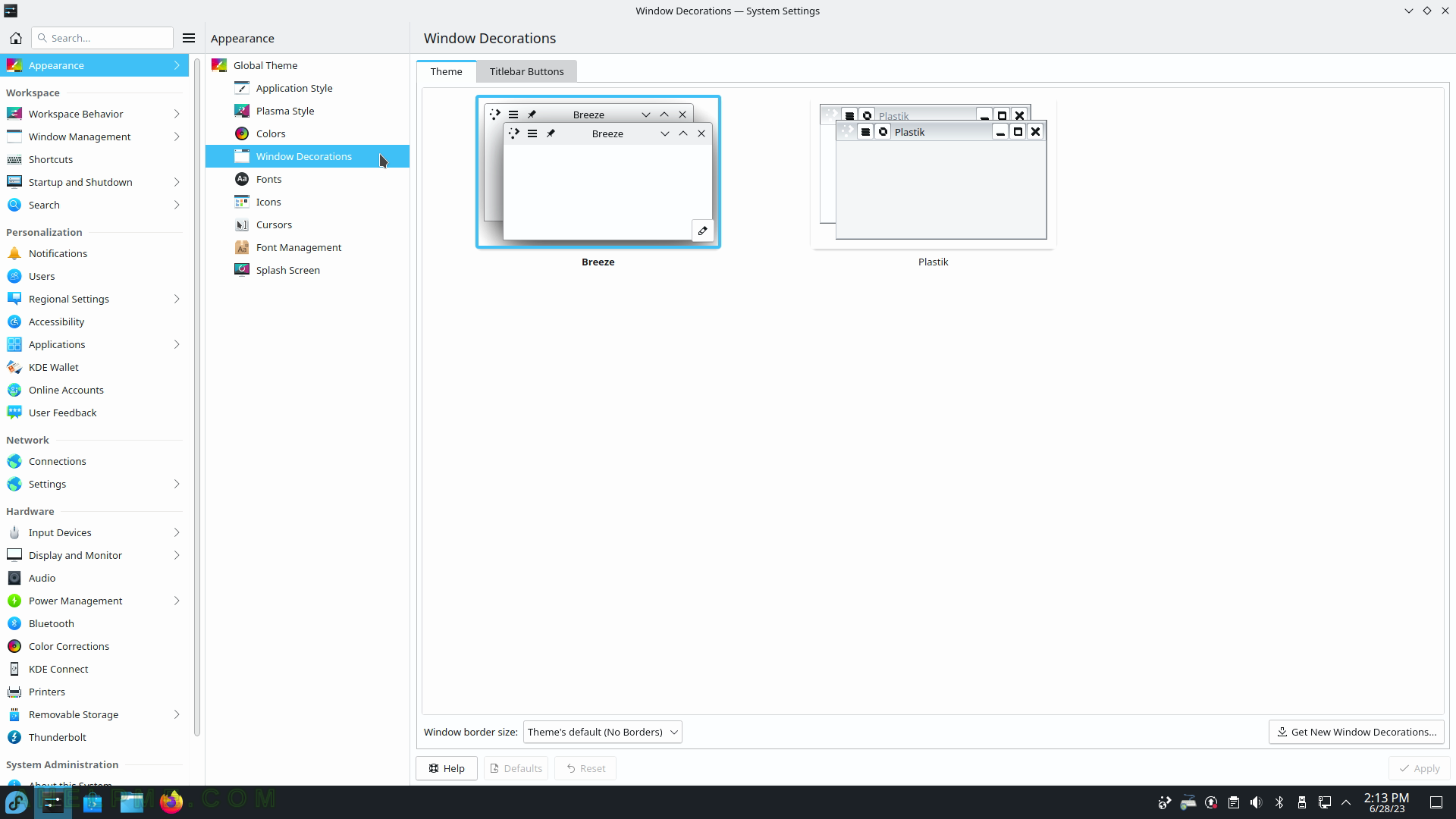The height and width of the screenshot is (819, 1456).
Task: Open Printers settings
Action: pos(95,692)
